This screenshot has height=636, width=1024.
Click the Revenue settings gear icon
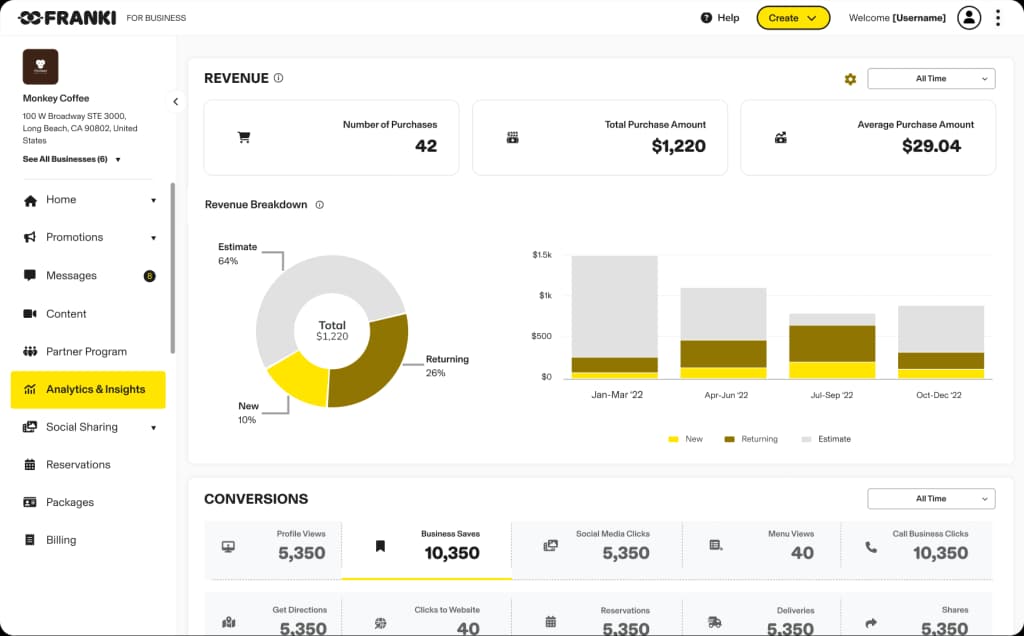[850, 79]
